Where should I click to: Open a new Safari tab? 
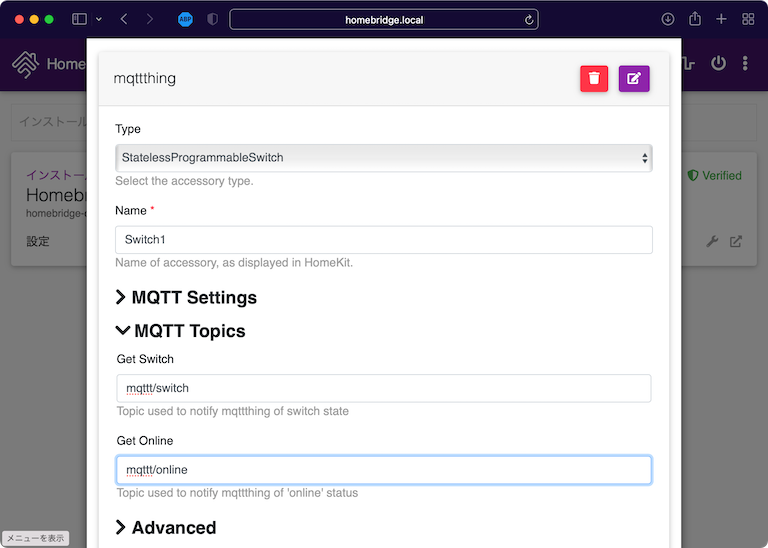point(721,19)
